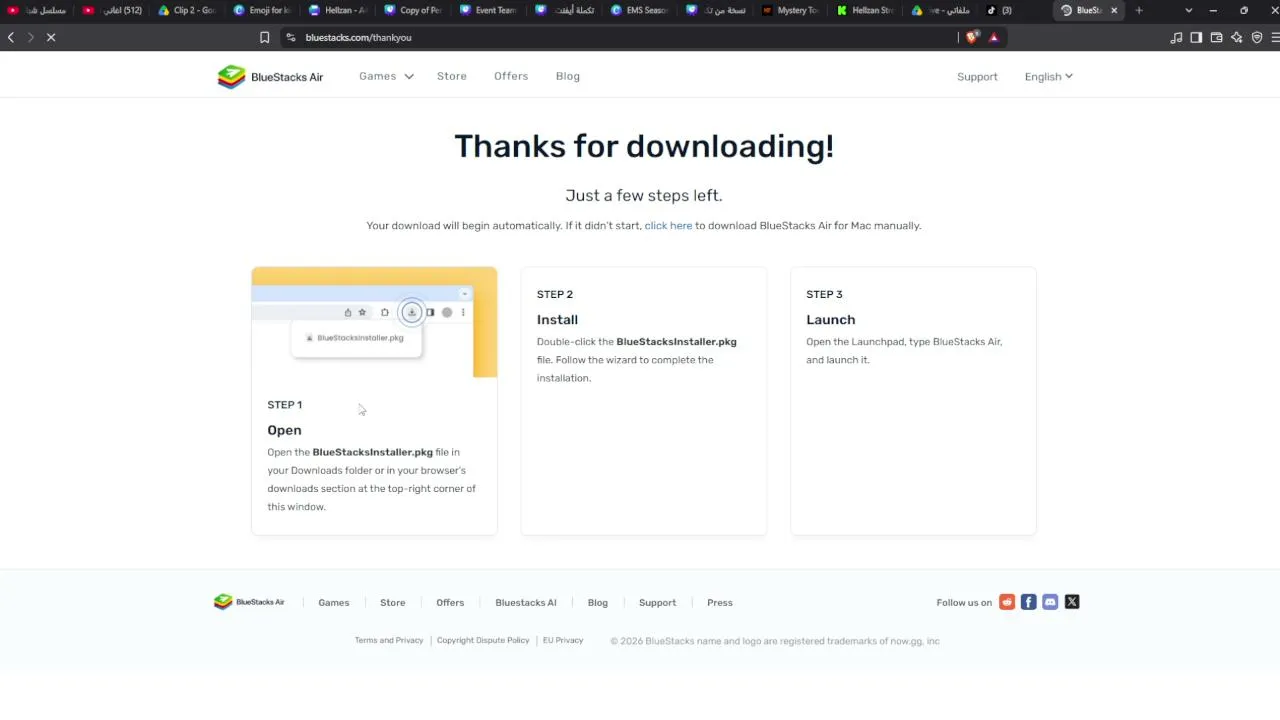The image size is (1280, 720).
Task: Open Brave Shields lion icon
Action: (x=972, y=37)
